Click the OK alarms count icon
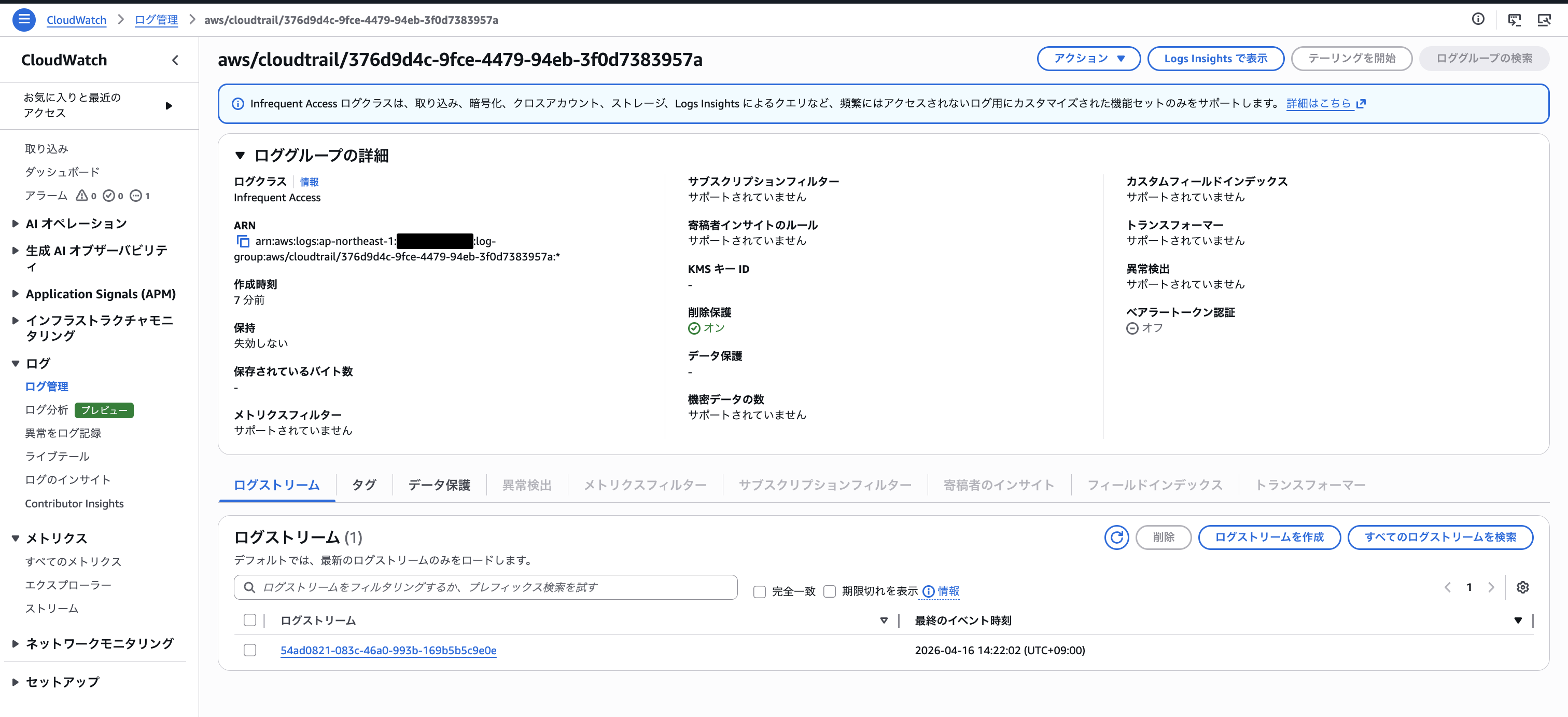This screenshot has height=717, width=1568. point(109,196)
